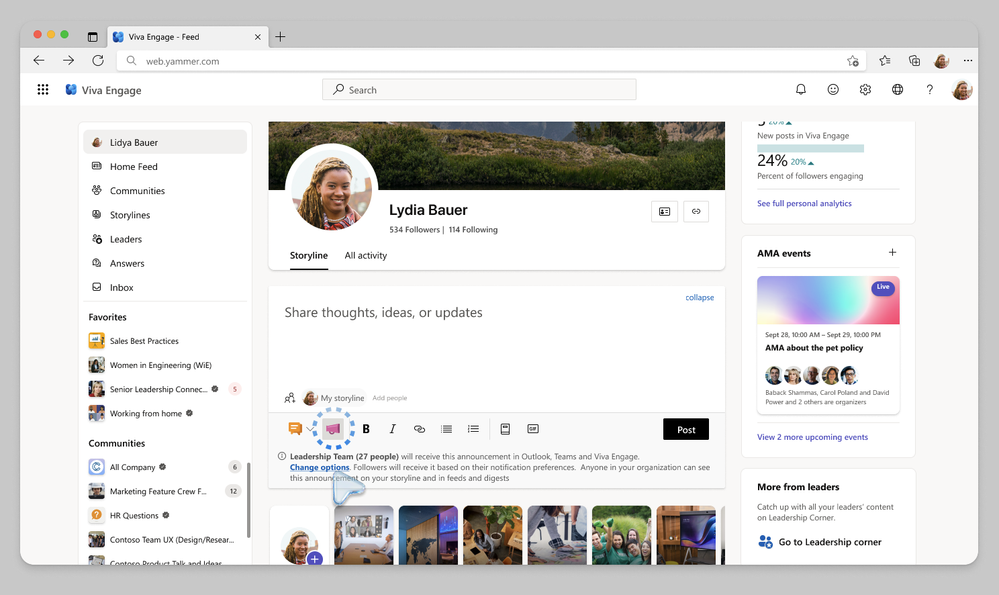The width and height of the screenshot is (999, 595).
Task: Open help question mark icon
Action: [x=930, y=90]
